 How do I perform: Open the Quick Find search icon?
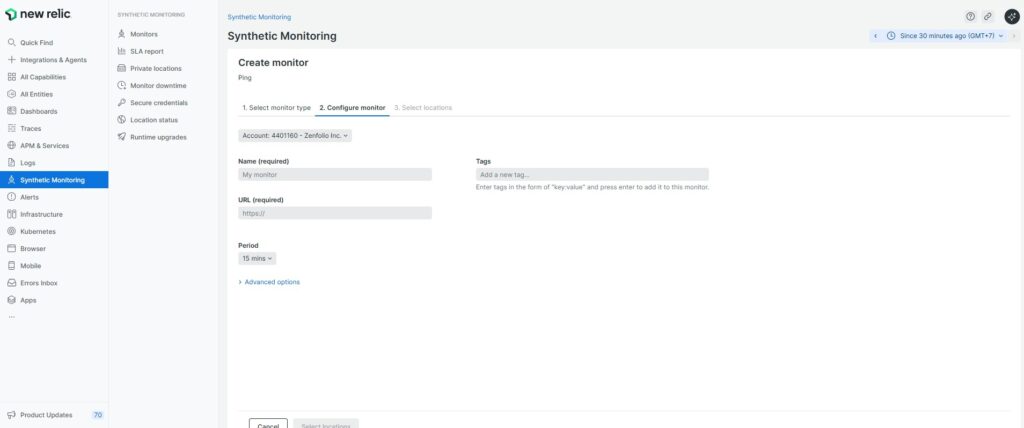point(11,43)
